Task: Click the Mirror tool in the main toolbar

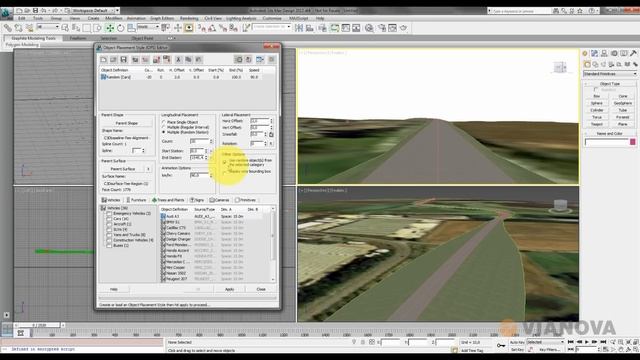Action: coord(299,28)
